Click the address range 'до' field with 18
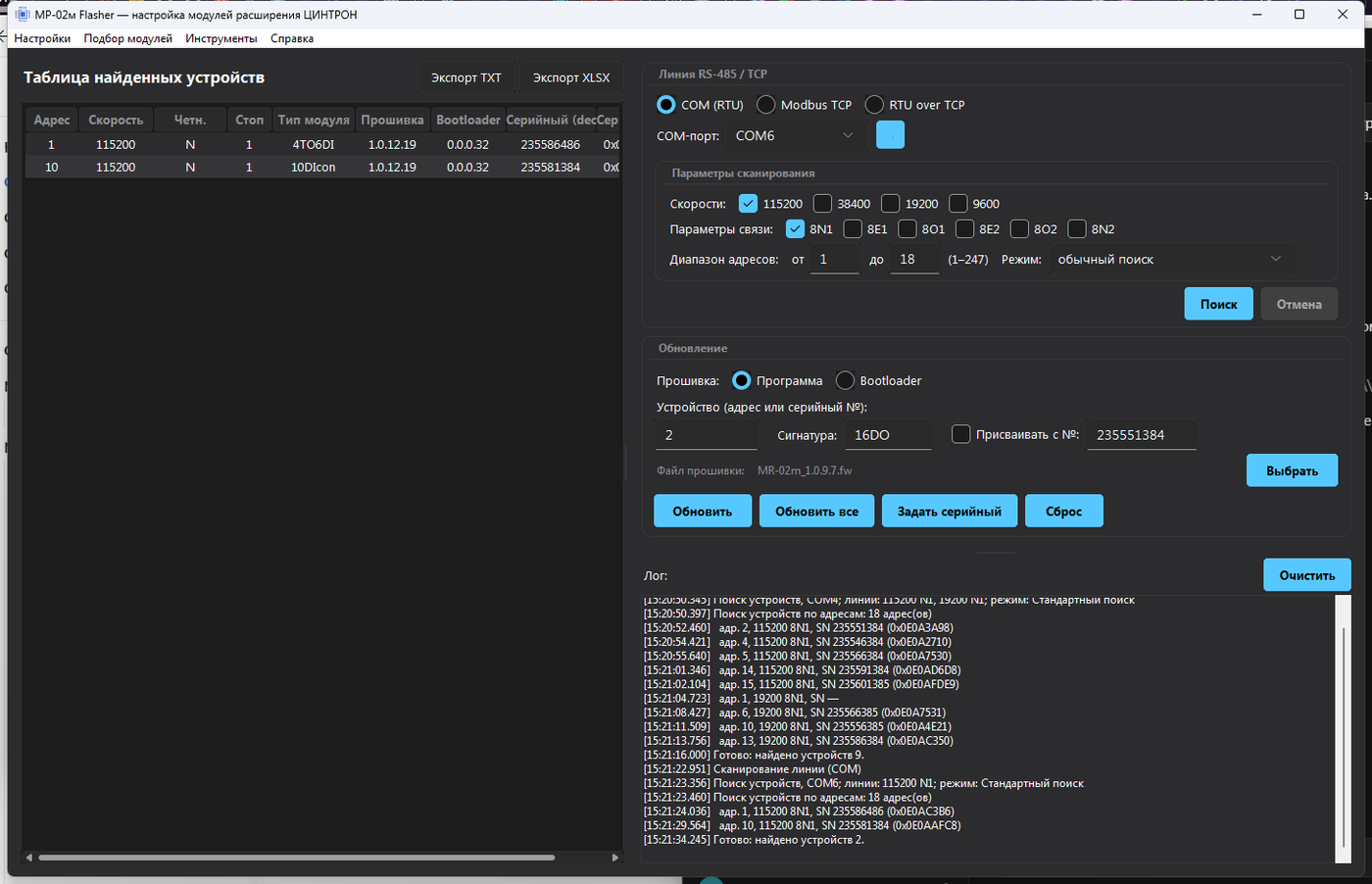 click(914, 260)
